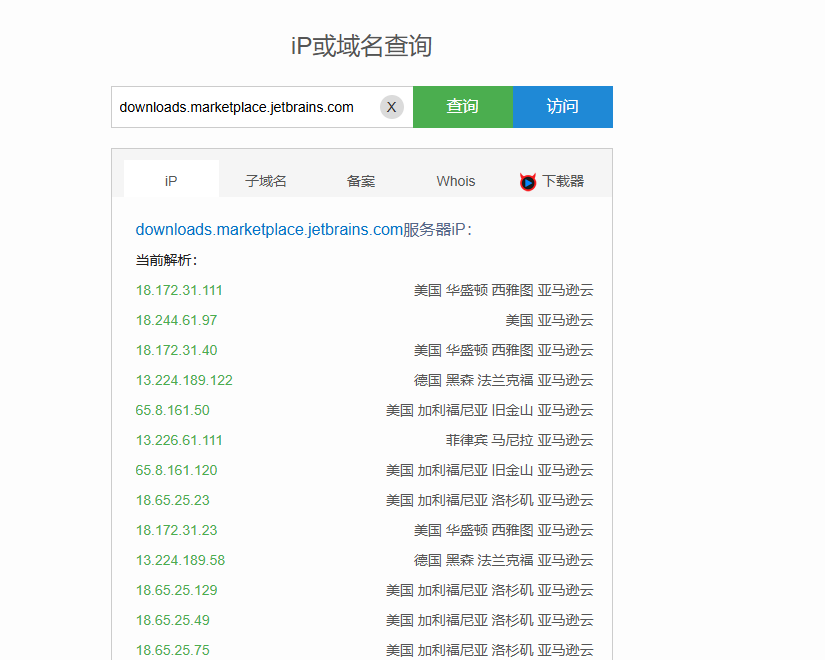Click location text beside 65.8.161.50
Image resolution: width=825 pixels, height=660 pixels.
(490, 411)
